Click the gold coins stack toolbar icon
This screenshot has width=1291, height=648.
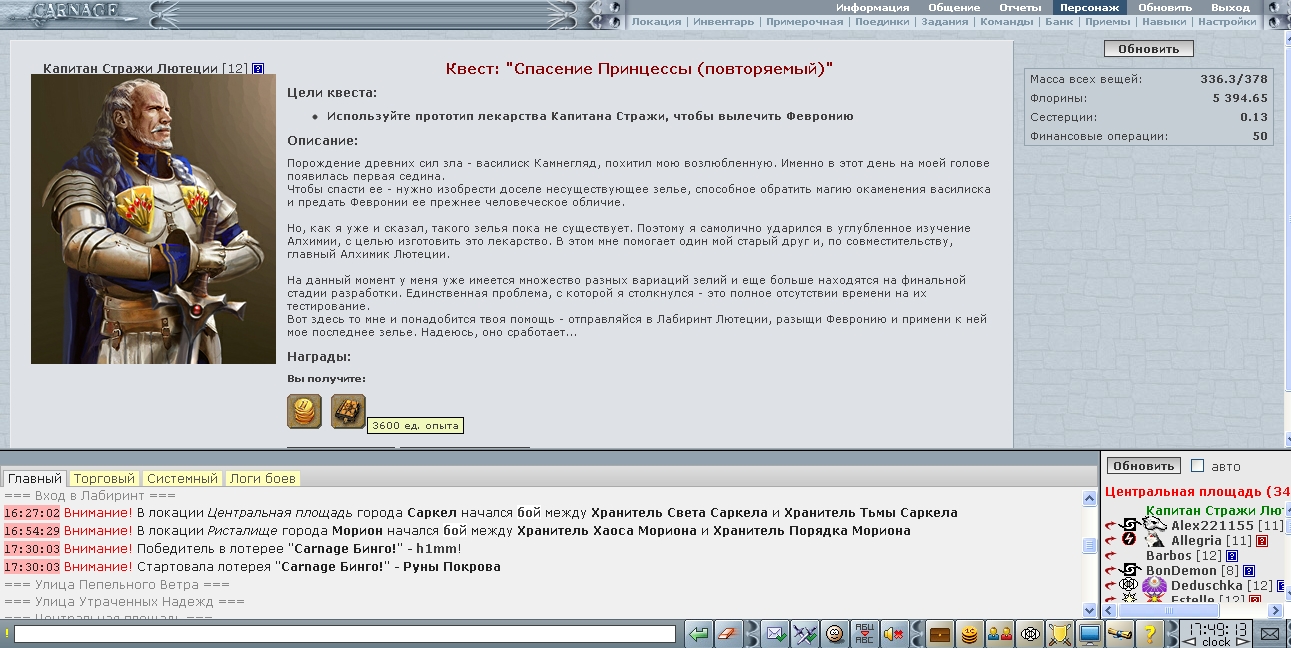[969, 633]
